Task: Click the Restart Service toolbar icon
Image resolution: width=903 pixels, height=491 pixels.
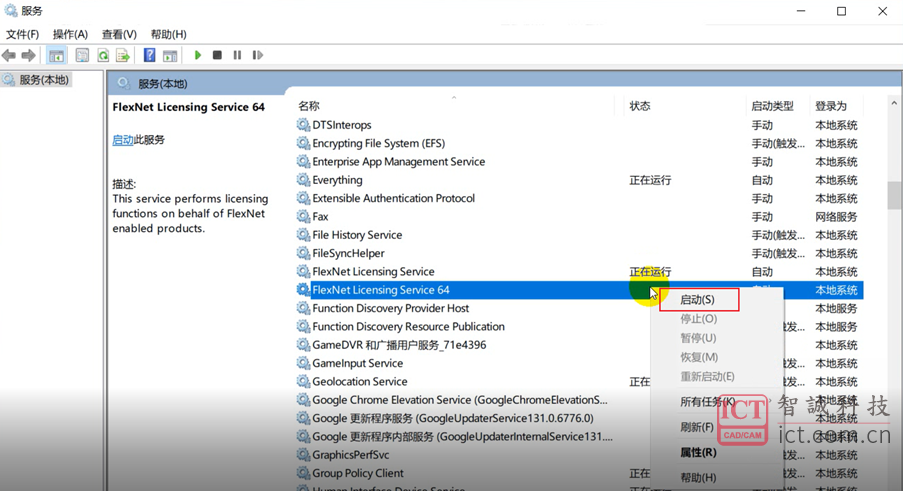Action: click(257, 55)
